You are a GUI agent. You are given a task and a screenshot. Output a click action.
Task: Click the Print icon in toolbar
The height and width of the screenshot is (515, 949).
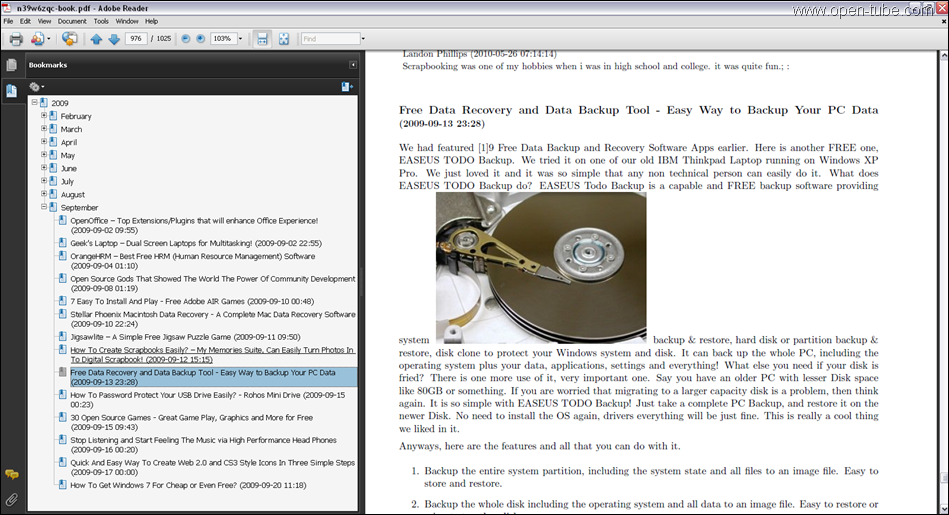pos(16,39)
